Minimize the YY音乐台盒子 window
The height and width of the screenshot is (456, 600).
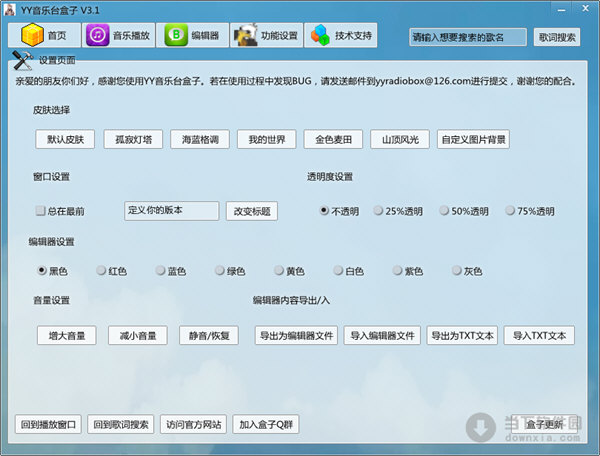point(562,9)
